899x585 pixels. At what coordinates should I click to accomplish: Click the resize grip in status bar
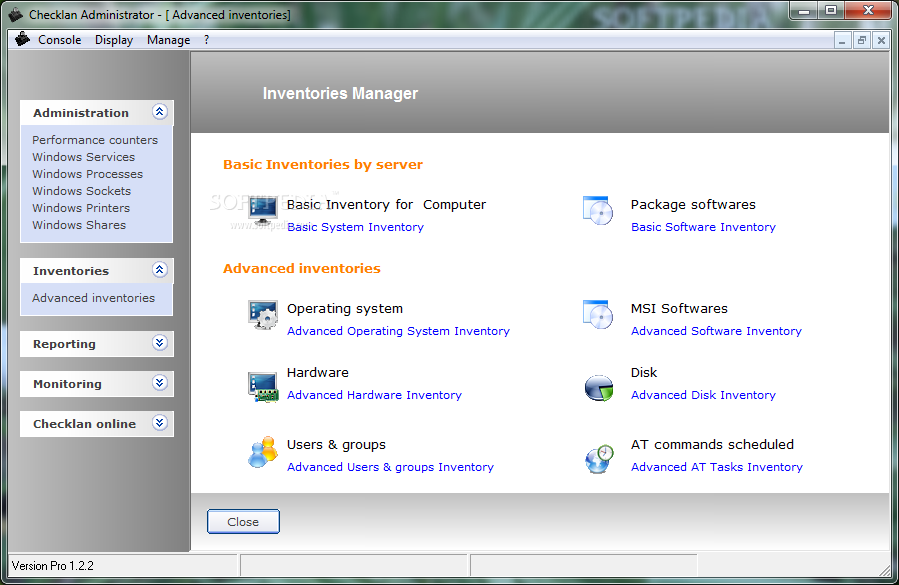tap(885, 570)
